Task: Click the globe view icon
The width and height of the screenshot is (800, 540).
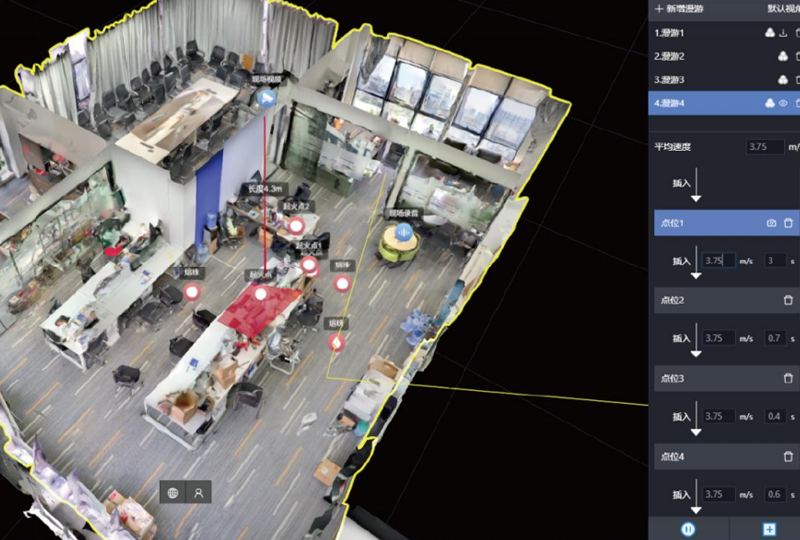Action: pyautogui.click(x=173, y=493)
